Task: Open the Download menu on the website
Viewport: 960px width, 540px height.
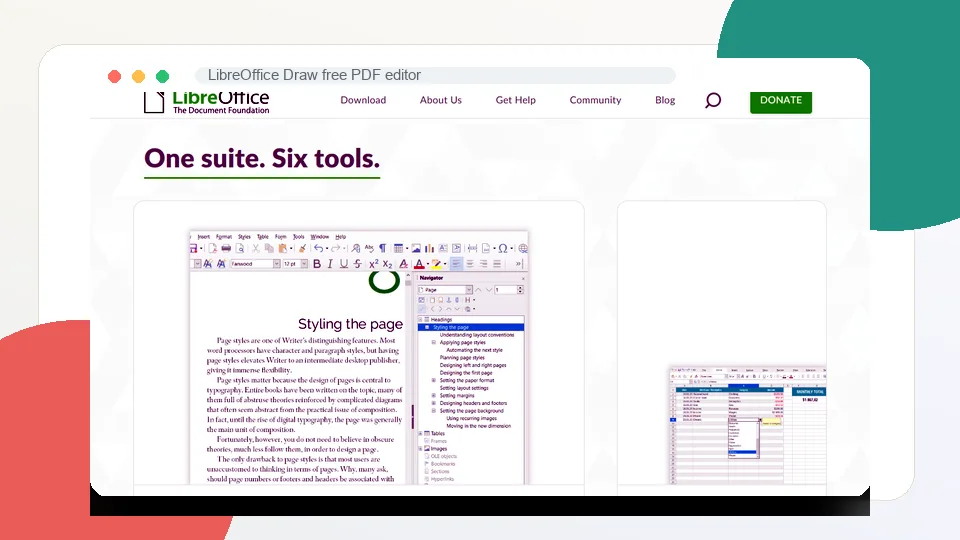Action: tap(363, 100)
